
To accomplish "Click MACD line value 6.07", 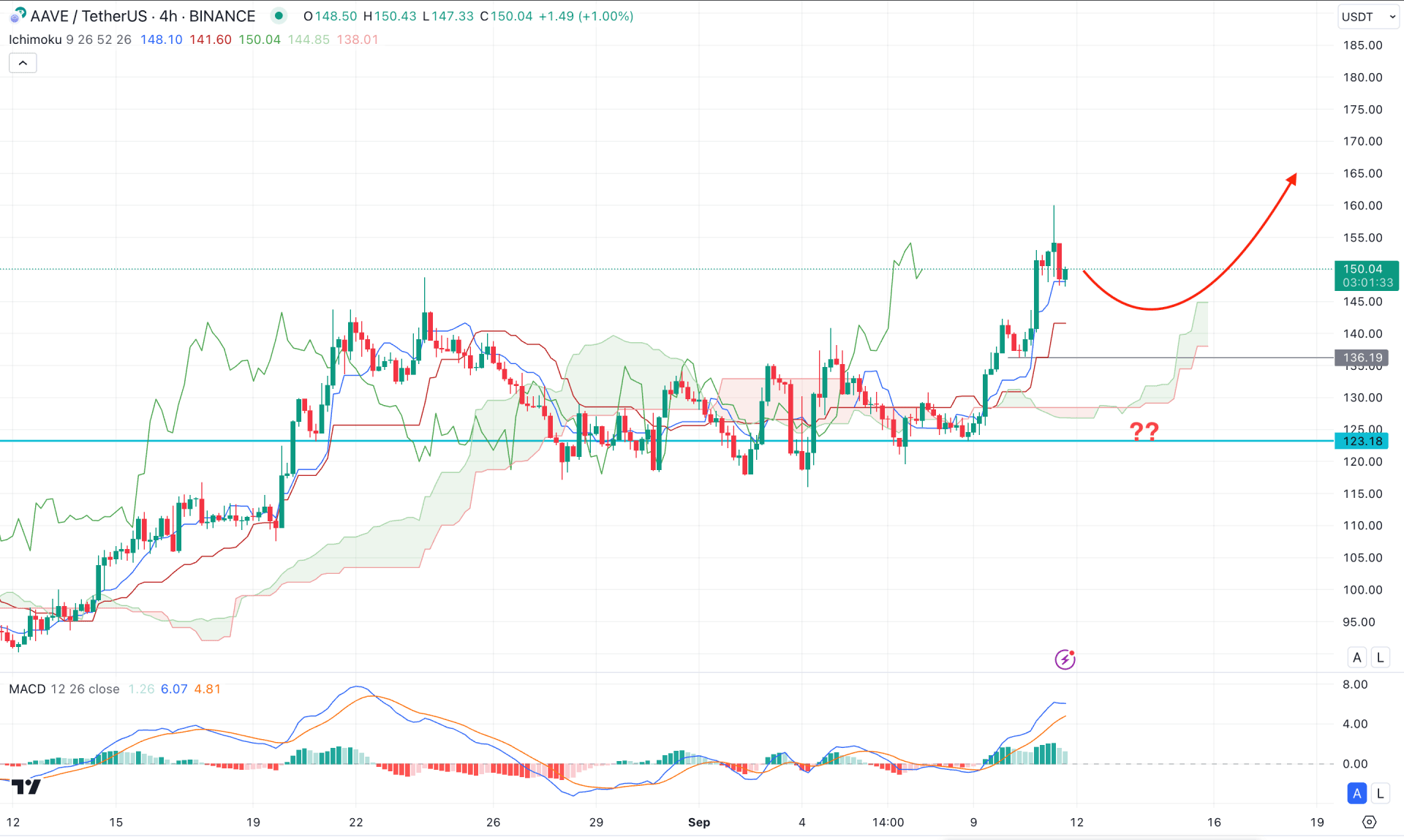I will (x=174, y=689).
